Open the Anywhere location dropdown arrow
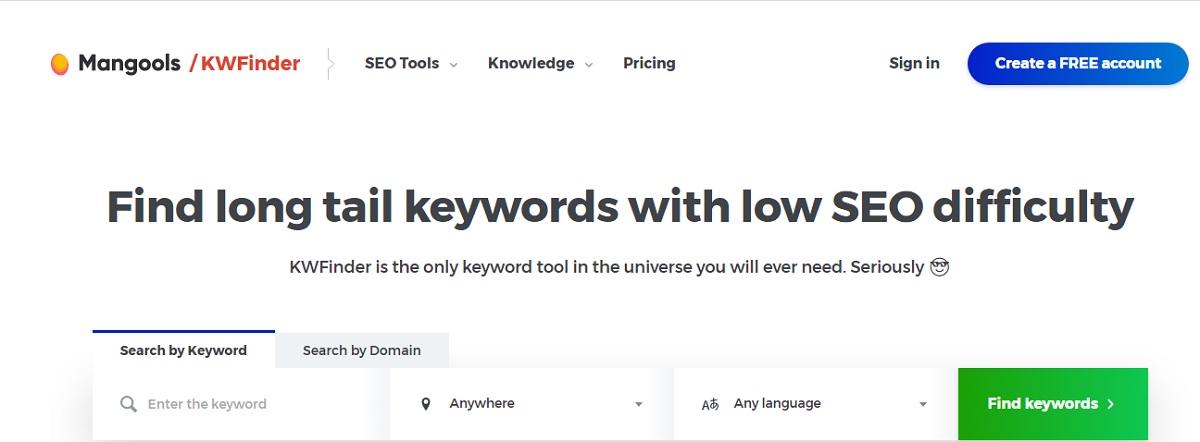Viewport: 1200px width, 442px height. pyautogui.click(x=639, y=405)
